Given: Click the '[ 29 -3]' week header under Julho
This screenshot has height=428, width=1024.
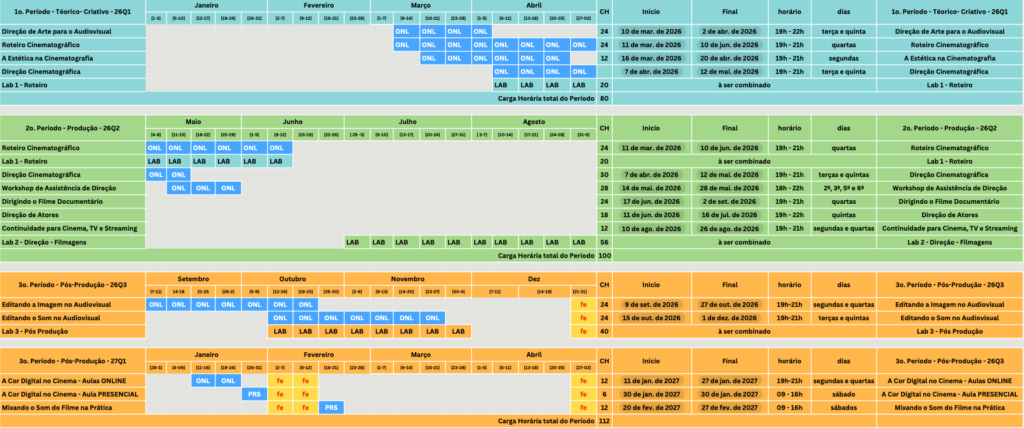Looking at the screenshot, I should tap(357, 135).
